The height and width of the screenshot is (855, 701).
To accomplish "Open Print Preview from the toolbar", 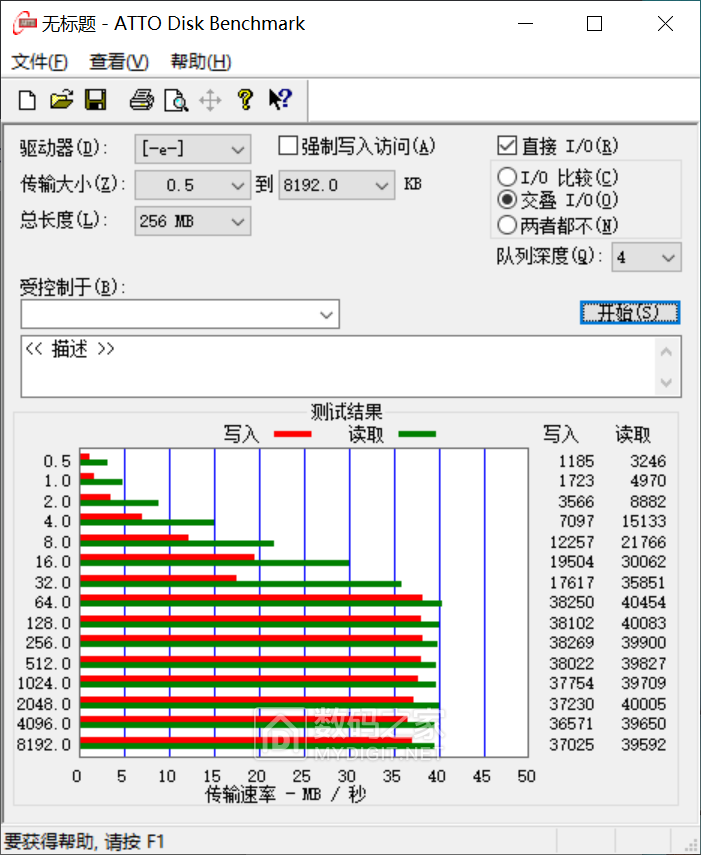I will [176, 100].
